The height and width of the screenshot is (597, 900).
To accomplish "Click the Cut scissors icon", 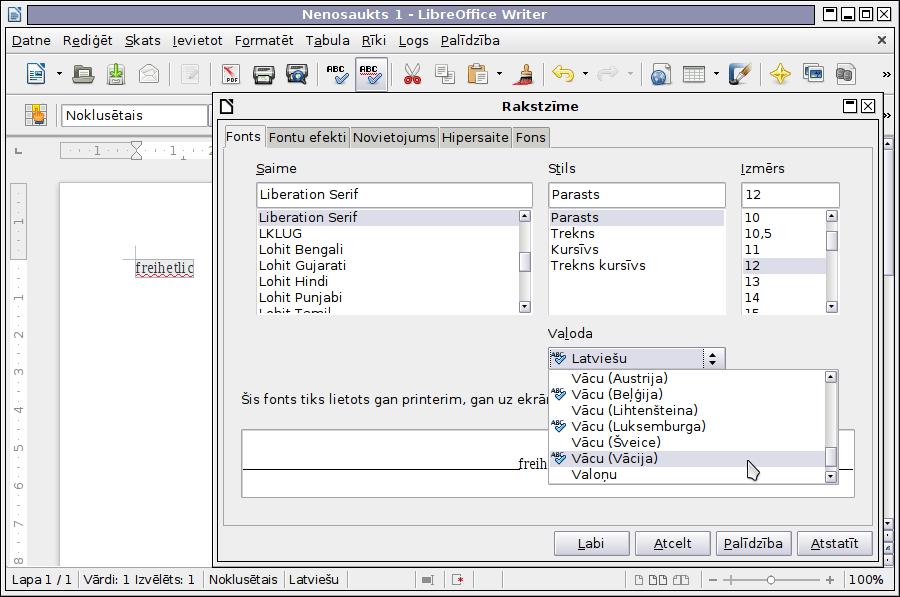I will pos(412,74).
